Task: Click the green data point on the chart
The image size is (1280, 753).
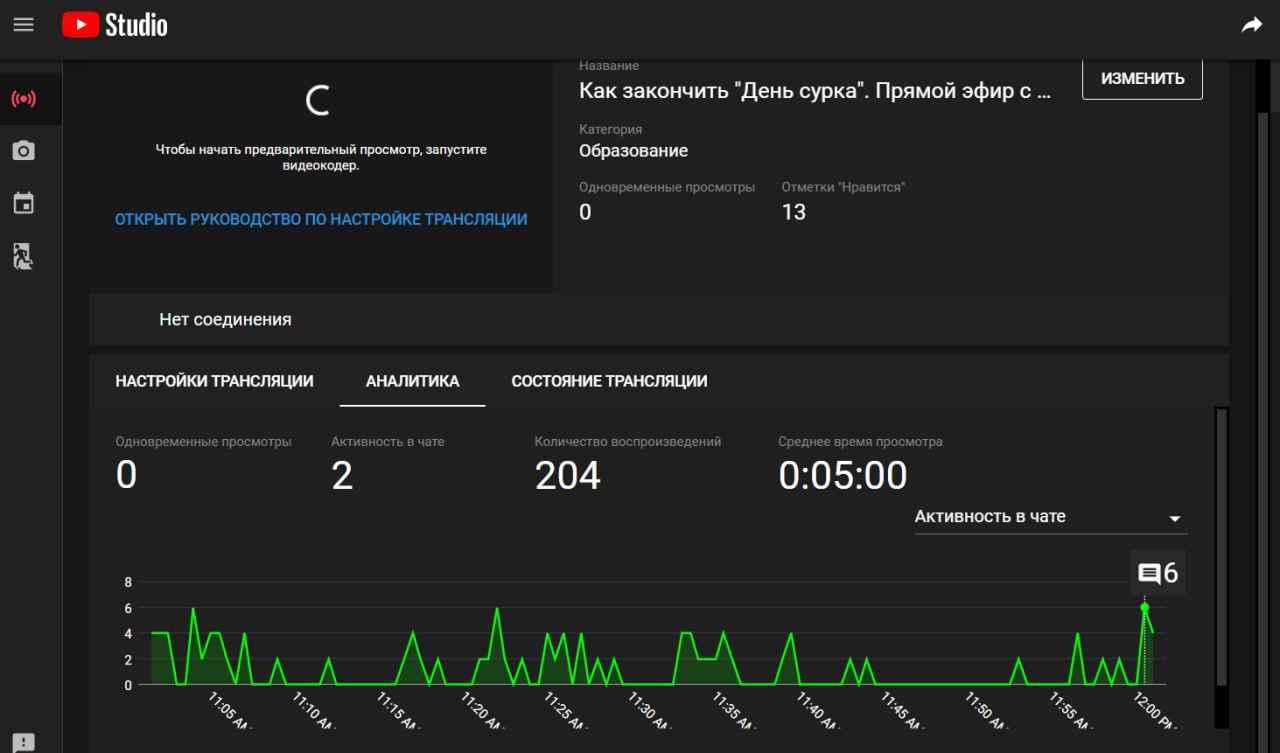Action: pos(1144,607)
